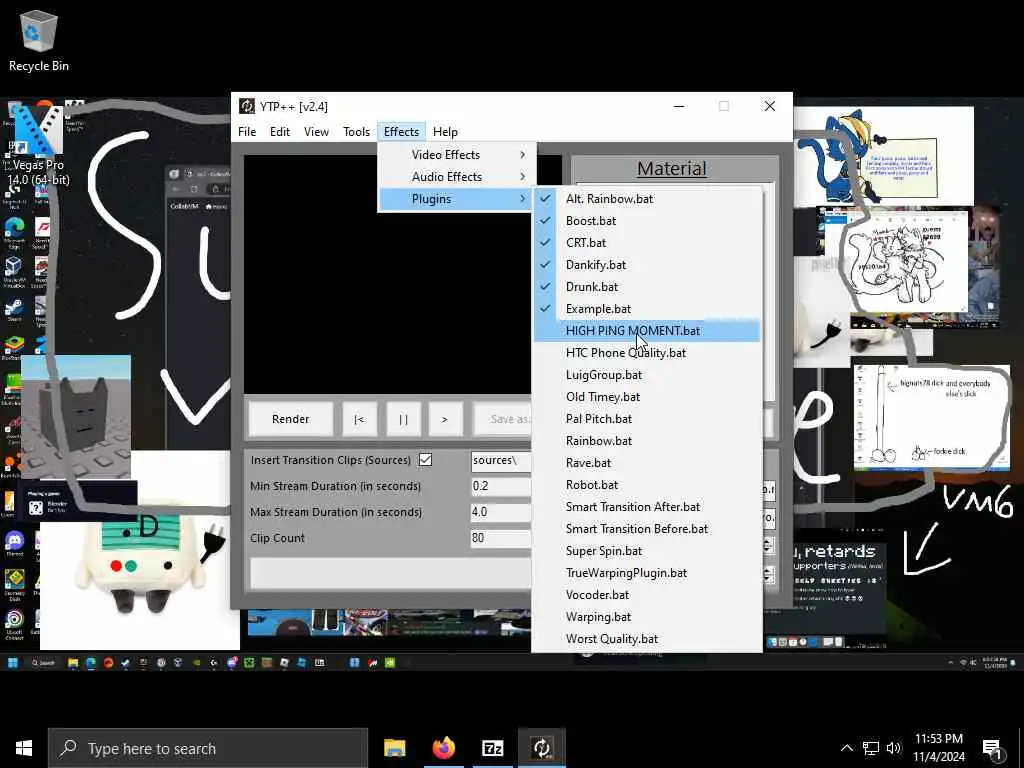1024x768 pixels.
Task: Pick the Super Spin.bat plugin
Action: pyautogui.click(x=647, y=551)
